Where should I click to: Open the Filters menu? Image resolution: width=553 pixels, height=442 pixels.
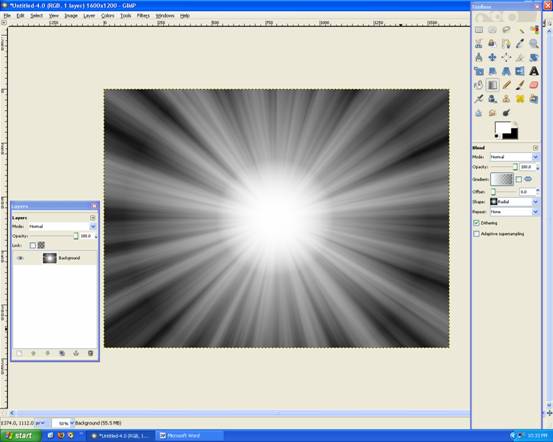click(x=143, y=16)
